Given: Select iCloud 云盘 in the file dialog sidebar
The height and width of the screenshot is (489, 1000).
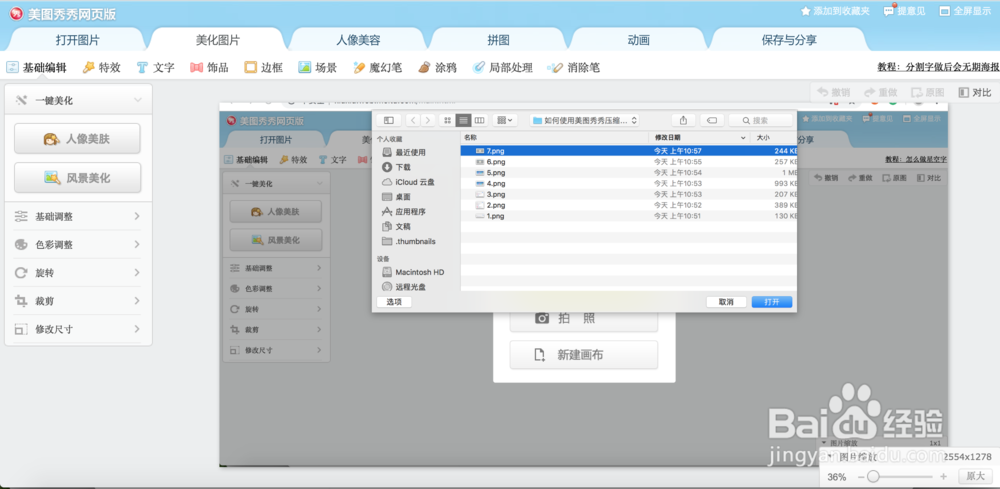Looking at the screenshot, I should [408, 182].
